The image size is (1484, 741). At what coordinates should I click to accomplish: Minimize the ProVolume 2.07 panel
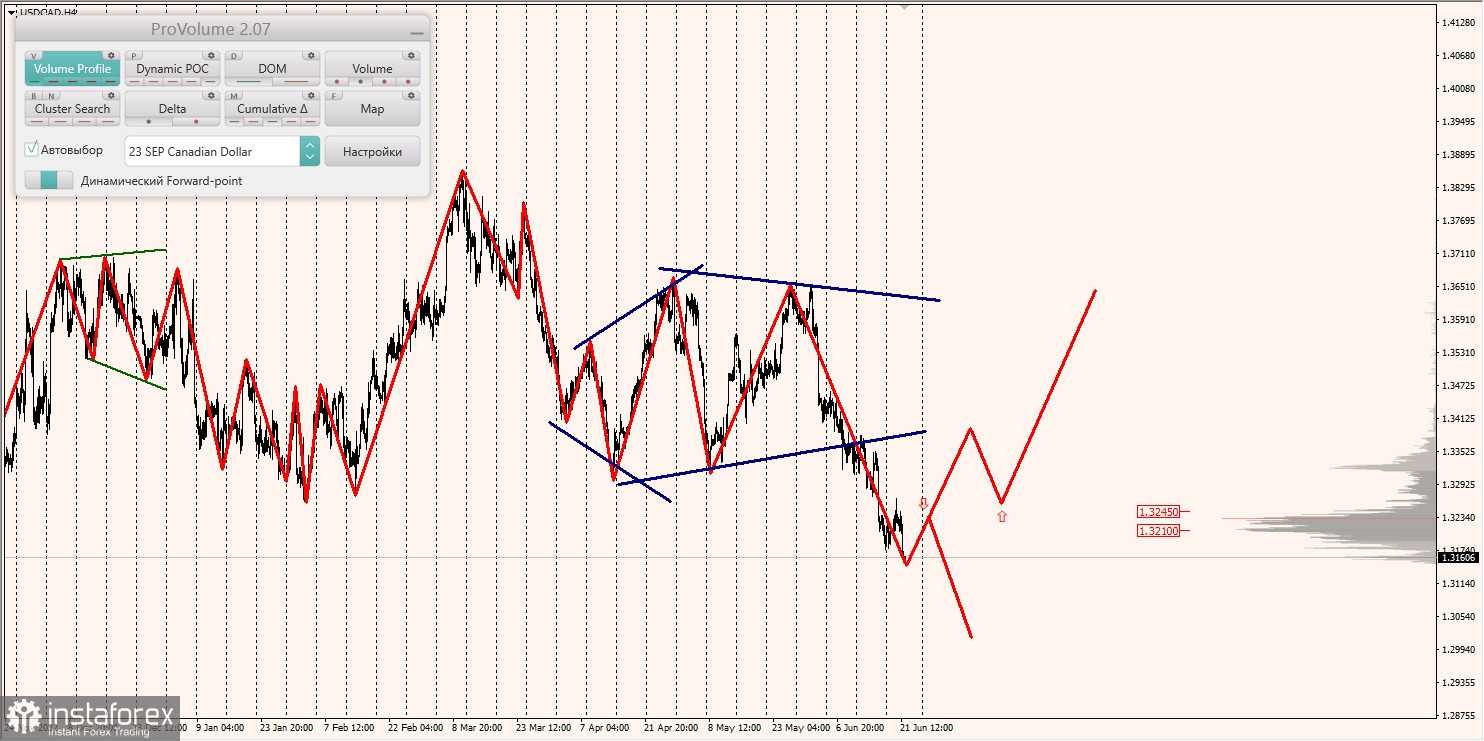[x=417, y=33]
